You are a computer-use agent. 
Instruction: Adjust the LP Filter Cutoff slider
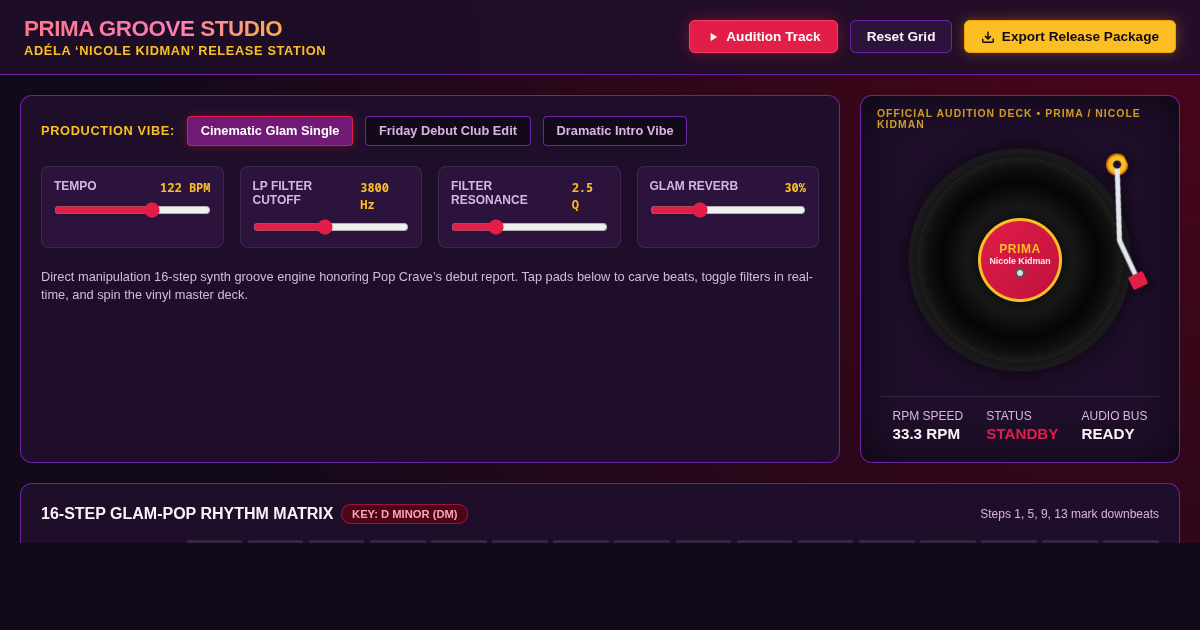[x=331, y=227]
